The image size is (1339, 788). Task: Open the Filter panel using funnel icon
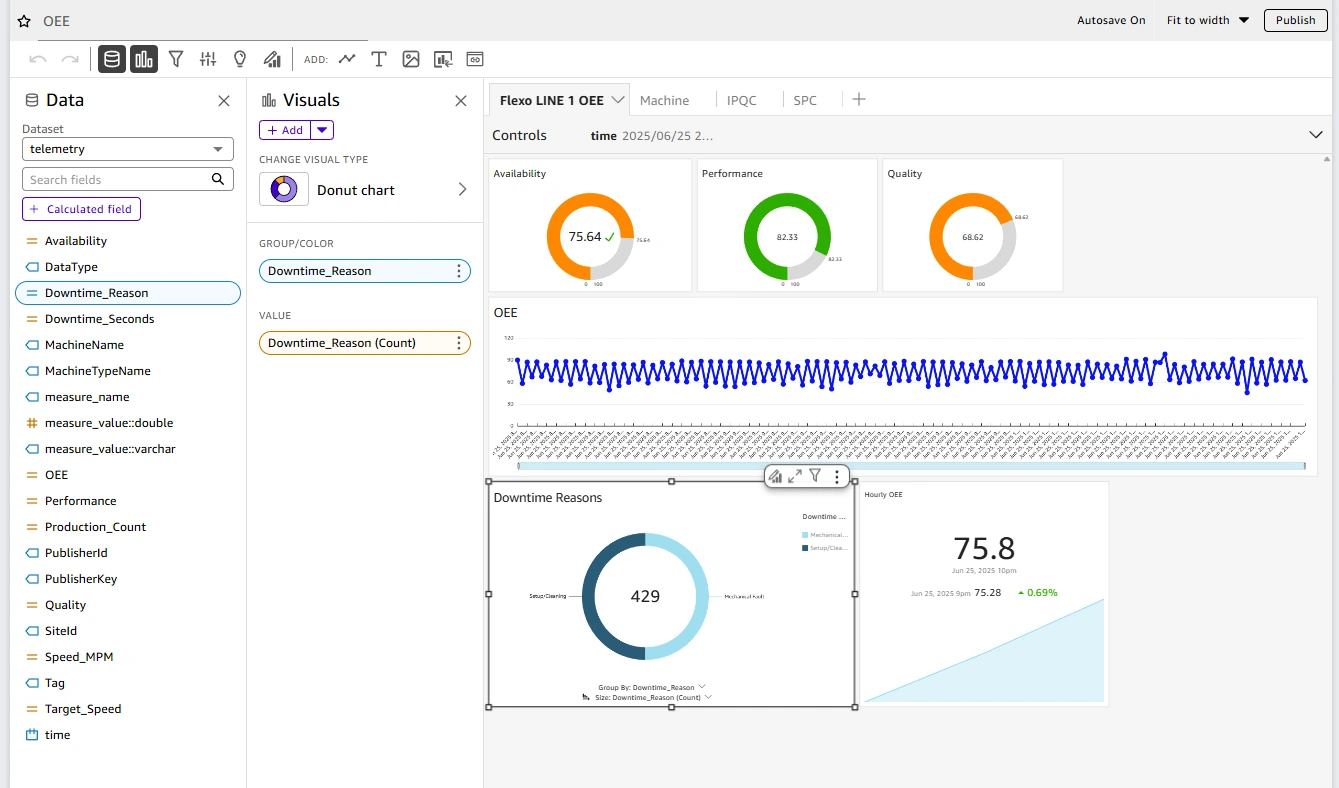point(176,59)
